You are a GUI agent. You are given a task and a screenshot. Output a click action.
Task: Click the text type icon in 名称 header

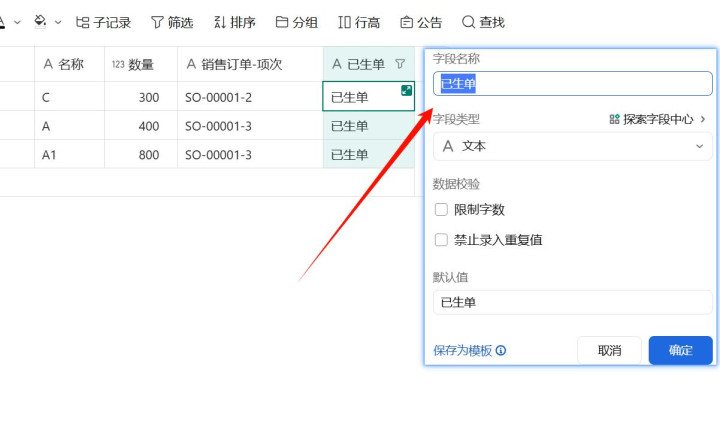coord(48,64)
